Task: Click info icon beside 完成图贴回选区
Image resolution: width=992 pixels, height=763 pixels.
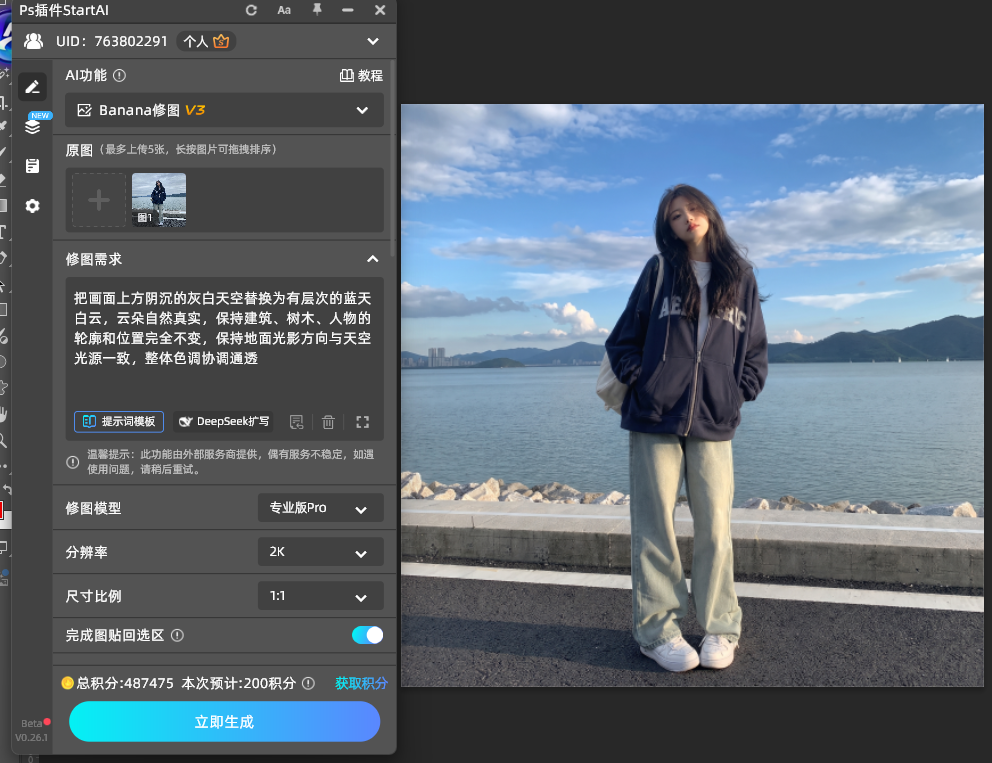Action: click(x=178, y=635)
